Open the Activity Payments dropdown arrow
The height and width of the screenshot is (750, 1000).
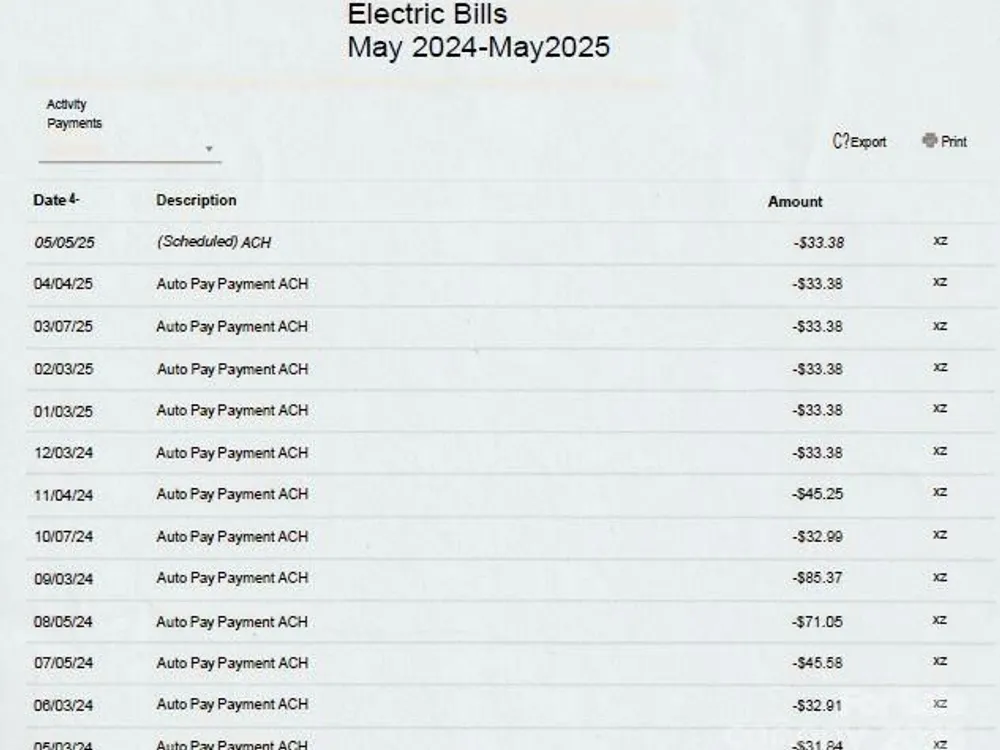click(x=209, y=149)
